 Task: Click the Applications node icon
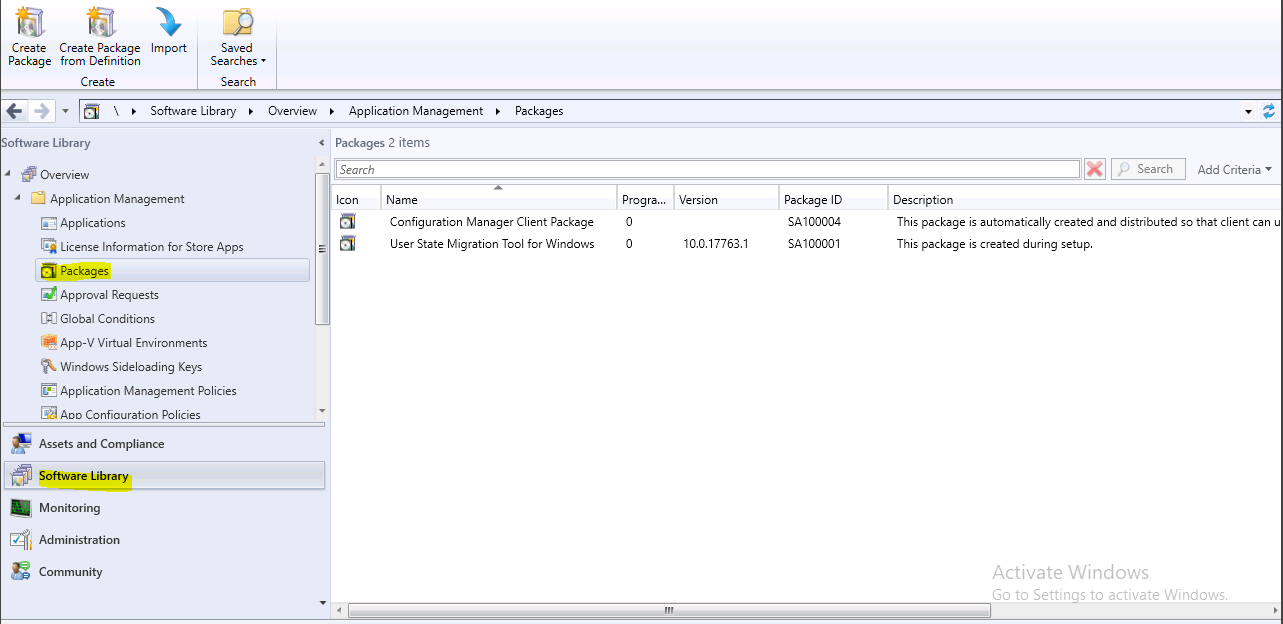tap(48, 222)
